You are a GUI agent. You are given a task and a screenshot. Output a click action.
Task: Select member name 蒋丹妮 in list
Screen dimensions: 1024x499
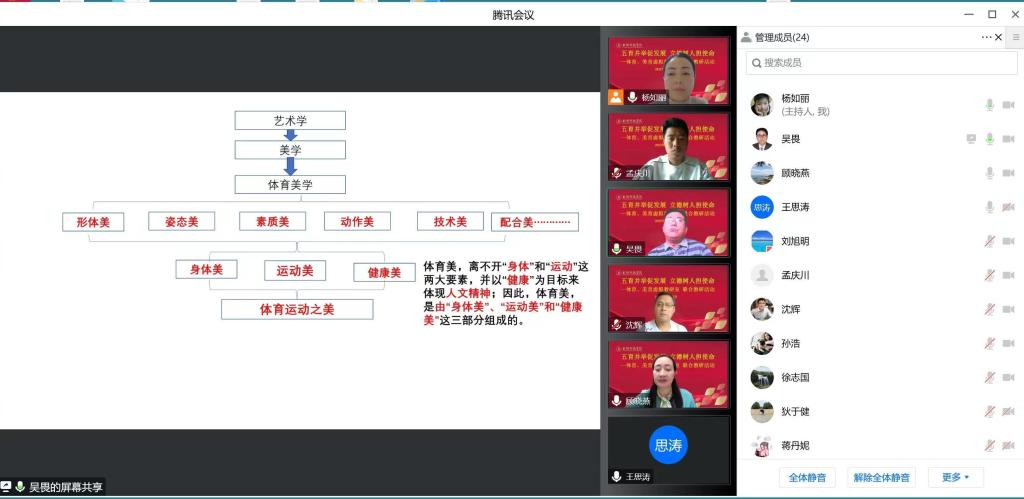coord(795,445)
